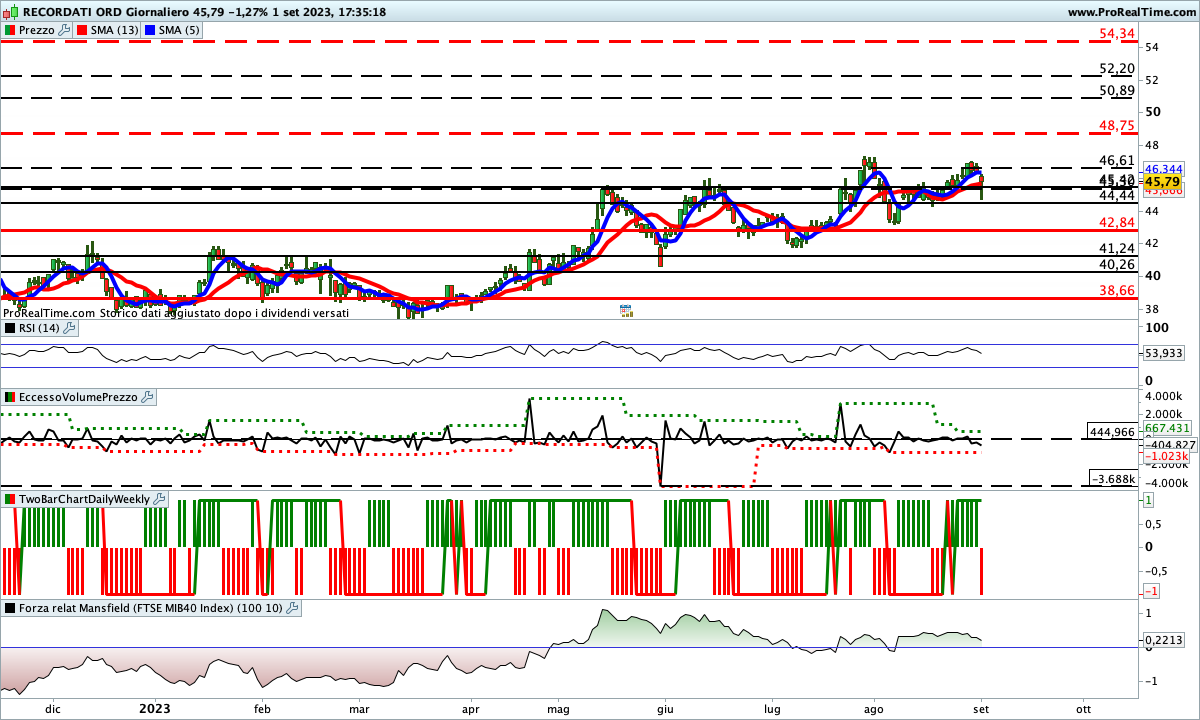Click the Prezzo red-green color icon

click(x=10, y=30)
